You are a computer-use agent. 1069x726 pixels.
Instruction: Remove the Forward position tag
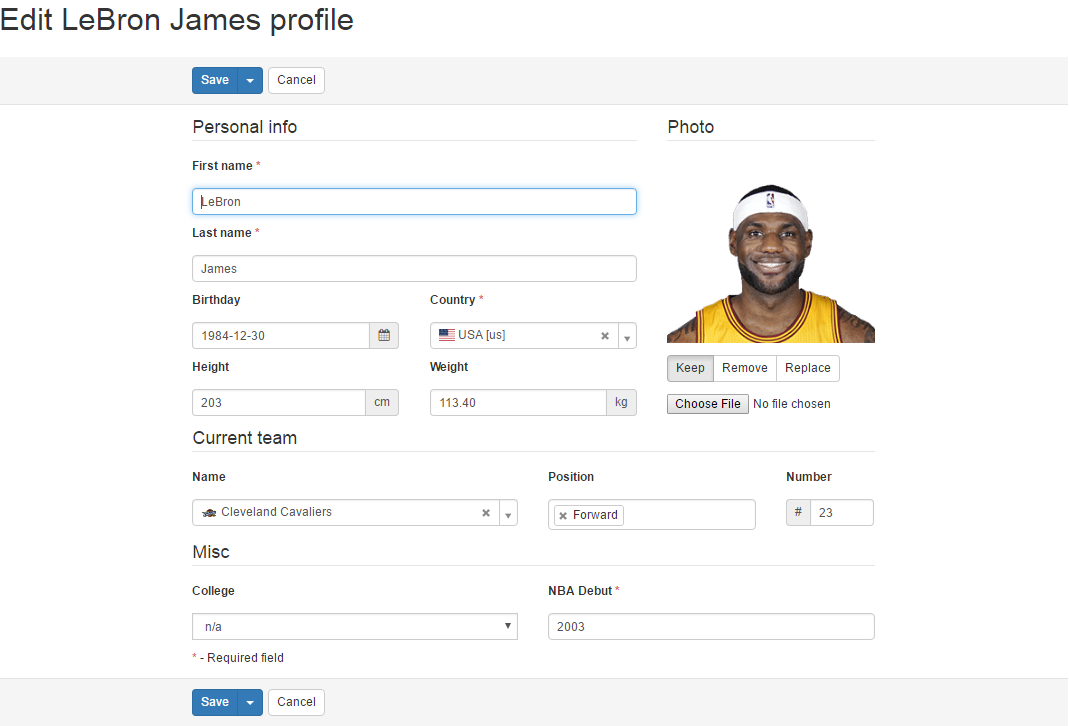(x=563, y=516)
